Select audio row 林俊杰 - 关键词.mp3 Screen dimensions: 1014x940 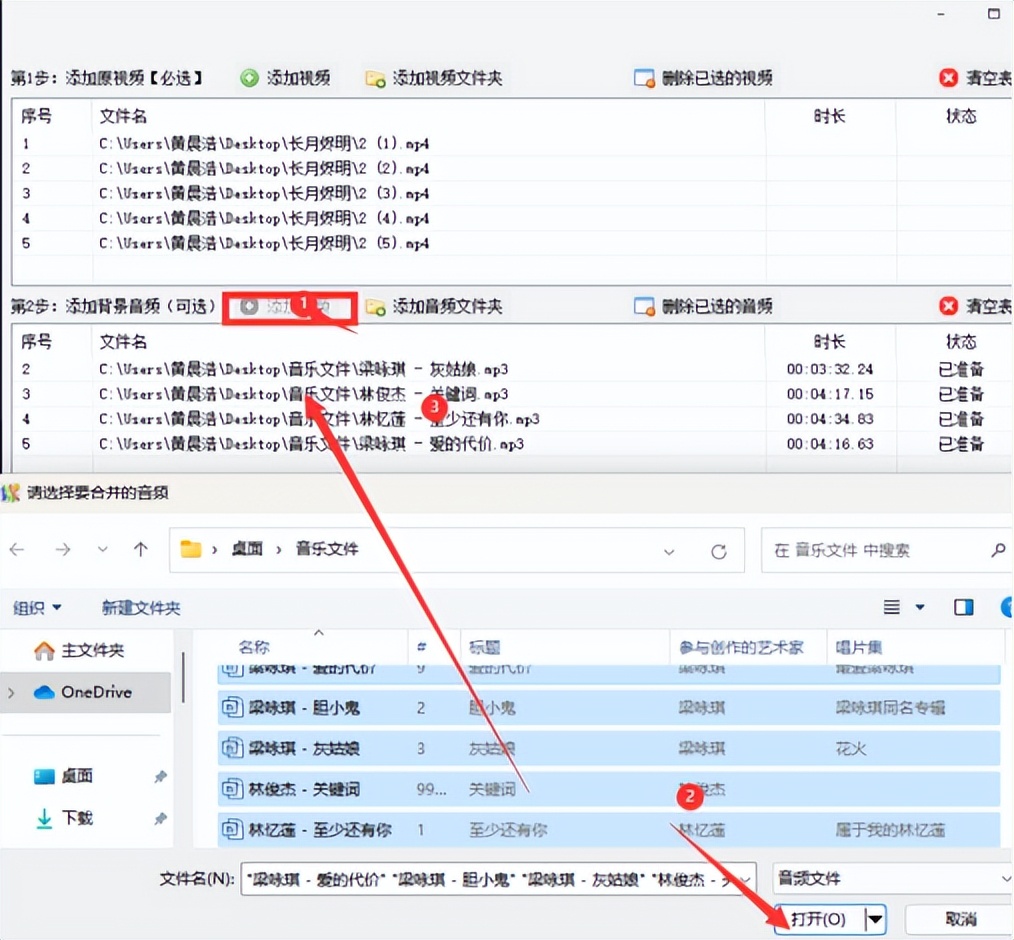pyautogui.click(x=511, y=394)
